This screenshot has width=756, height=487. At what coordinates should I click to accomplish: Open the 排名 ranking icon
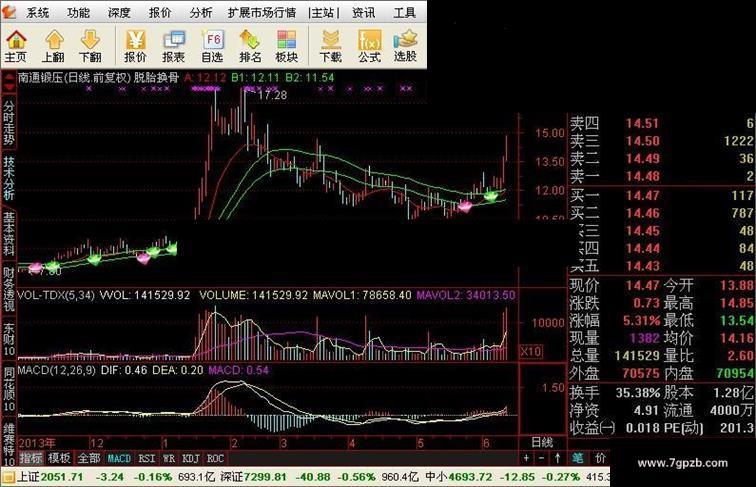coord(250,46)
